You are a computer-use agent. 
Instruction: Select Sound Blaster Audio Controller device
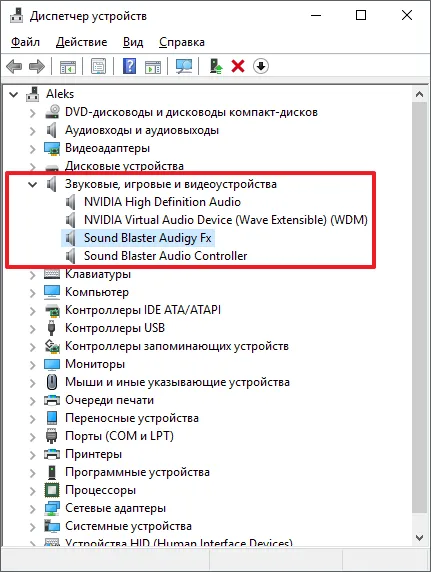pos(165,256)
